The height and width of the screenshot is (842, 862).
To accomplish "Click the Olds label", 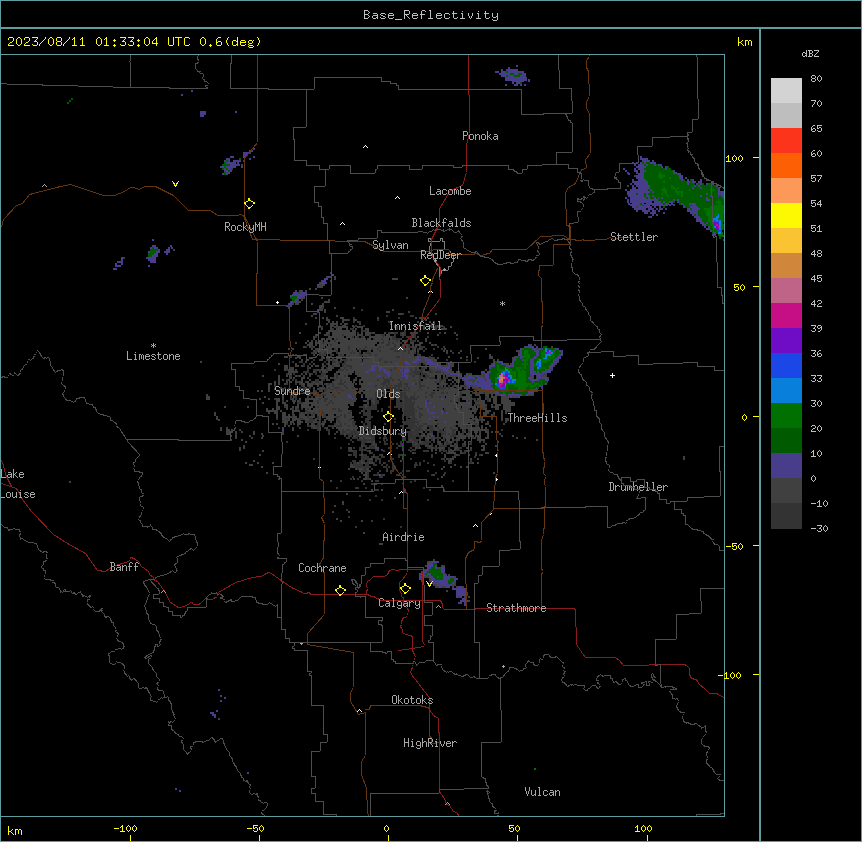I will [x=388, y=394].
